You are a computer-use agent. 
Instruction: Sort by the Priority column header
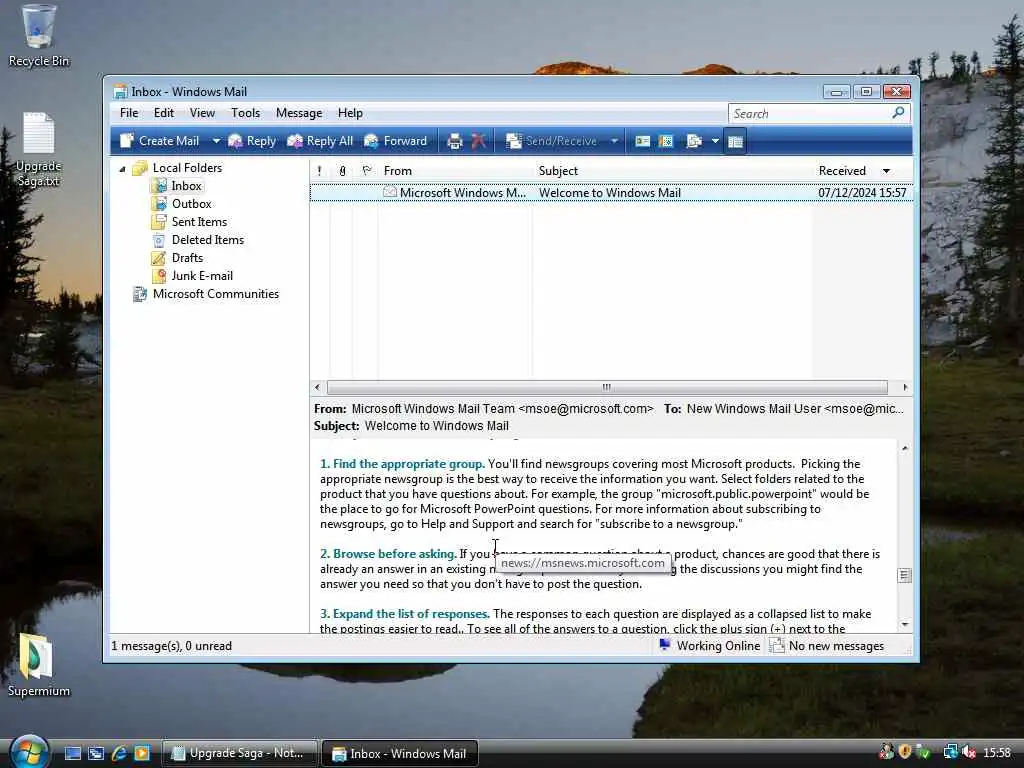[x=319, y=171]
